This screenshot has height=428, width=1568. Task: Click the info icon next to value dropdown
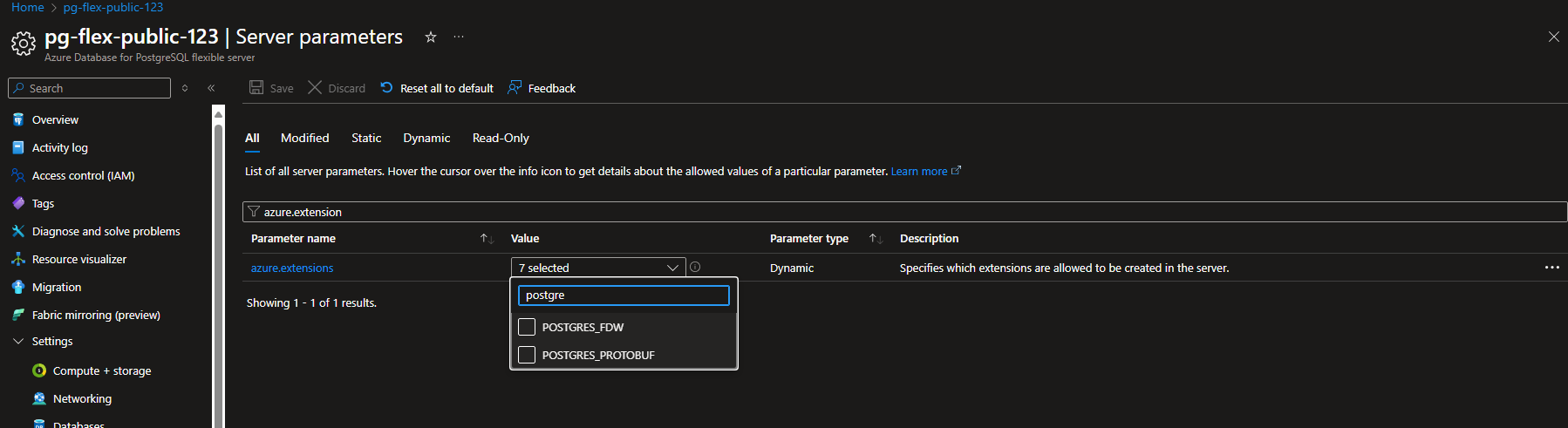(x=695, y=267)
